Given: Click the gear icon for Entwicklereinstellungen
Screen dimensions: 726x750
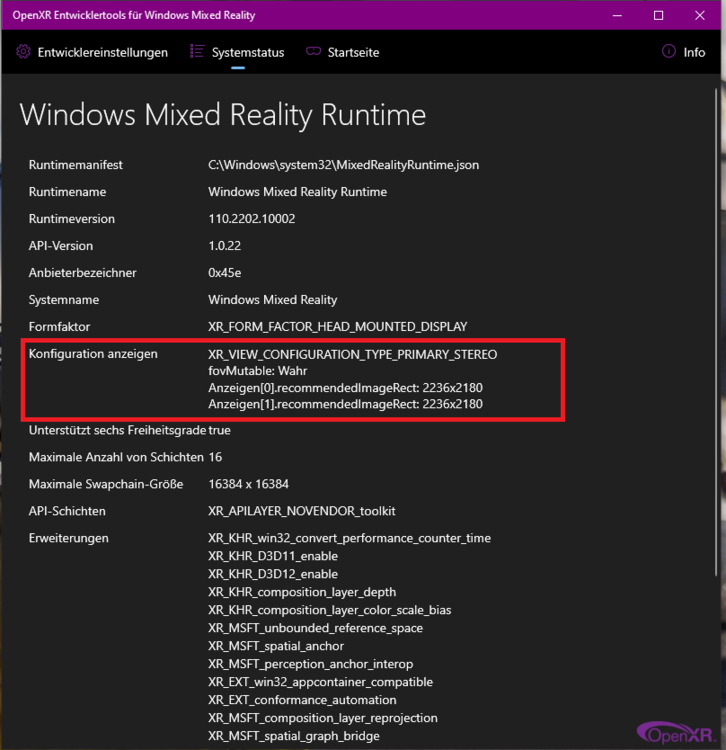Looking at the screenshot, I should coord(23,52).
